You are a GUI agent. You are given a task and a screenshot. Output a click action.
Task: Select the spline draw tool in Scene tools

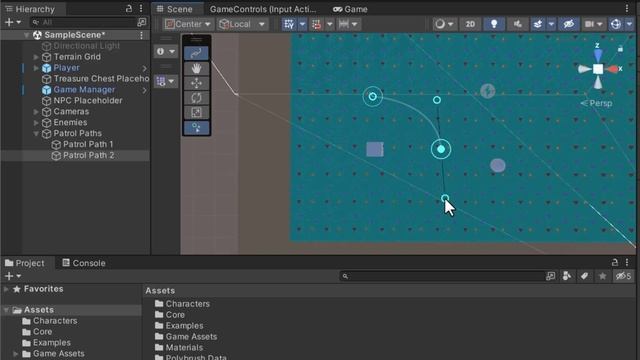pos(196,53)
